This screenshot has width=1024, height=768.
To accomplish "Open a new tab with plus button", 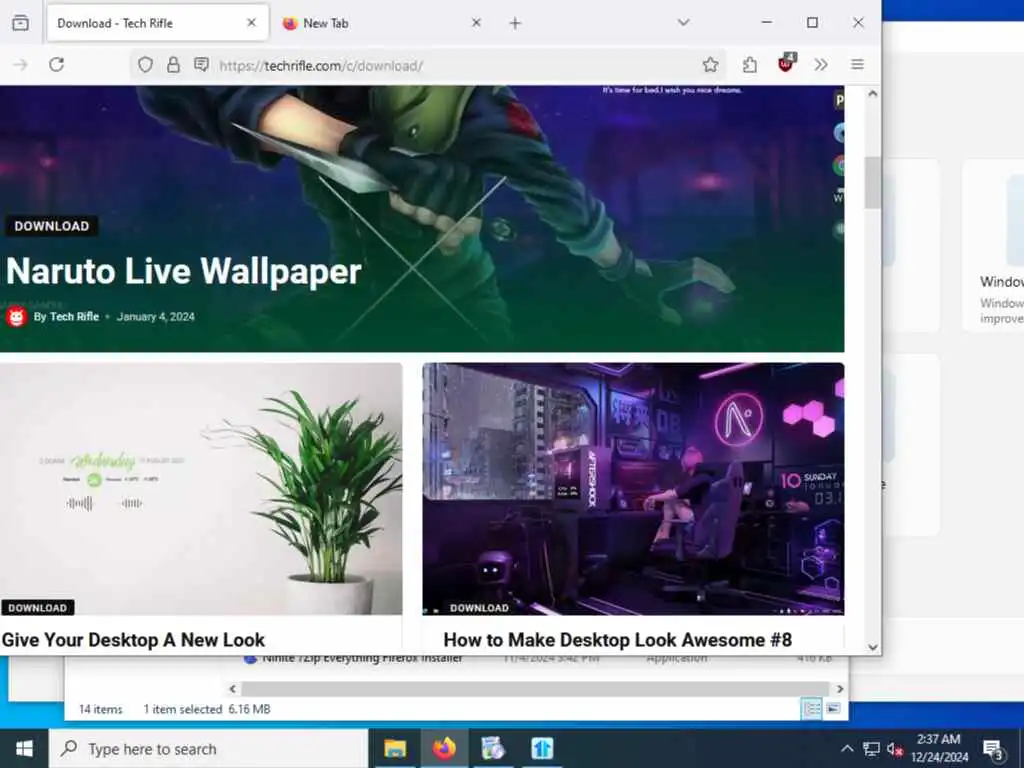I will click(515, 24).
